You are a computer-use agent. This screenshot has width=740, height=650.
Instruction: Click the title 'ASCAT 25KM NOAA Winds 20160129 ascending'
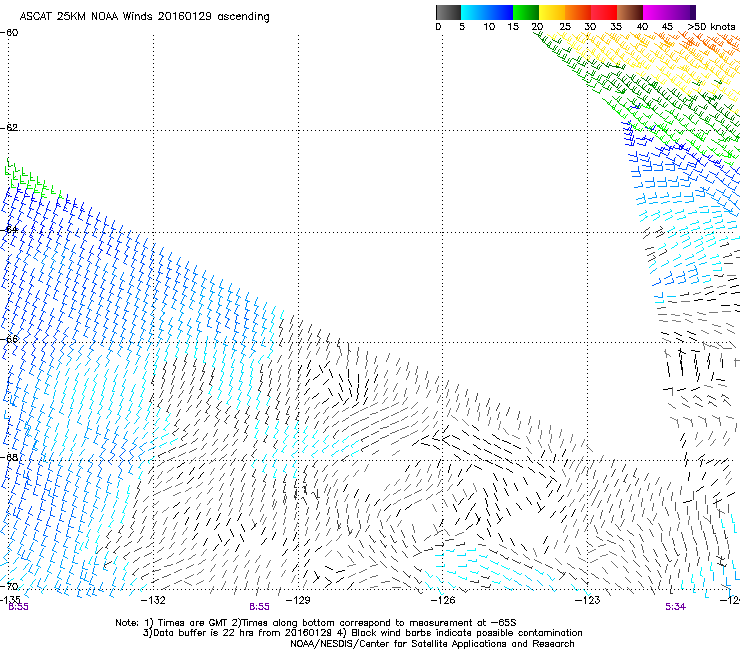144,17
